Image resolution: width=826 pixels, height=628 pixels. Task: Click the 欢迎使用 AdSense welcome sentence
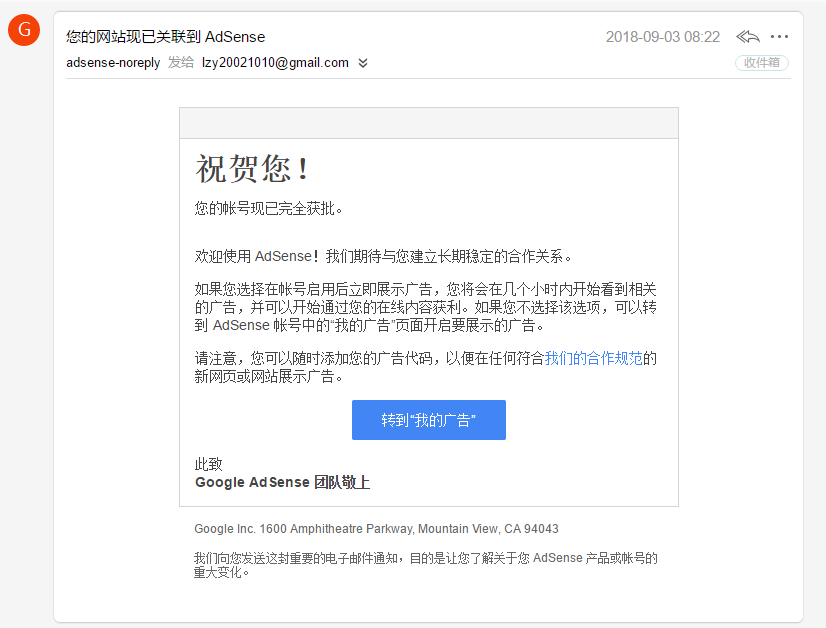click(383, 257)
